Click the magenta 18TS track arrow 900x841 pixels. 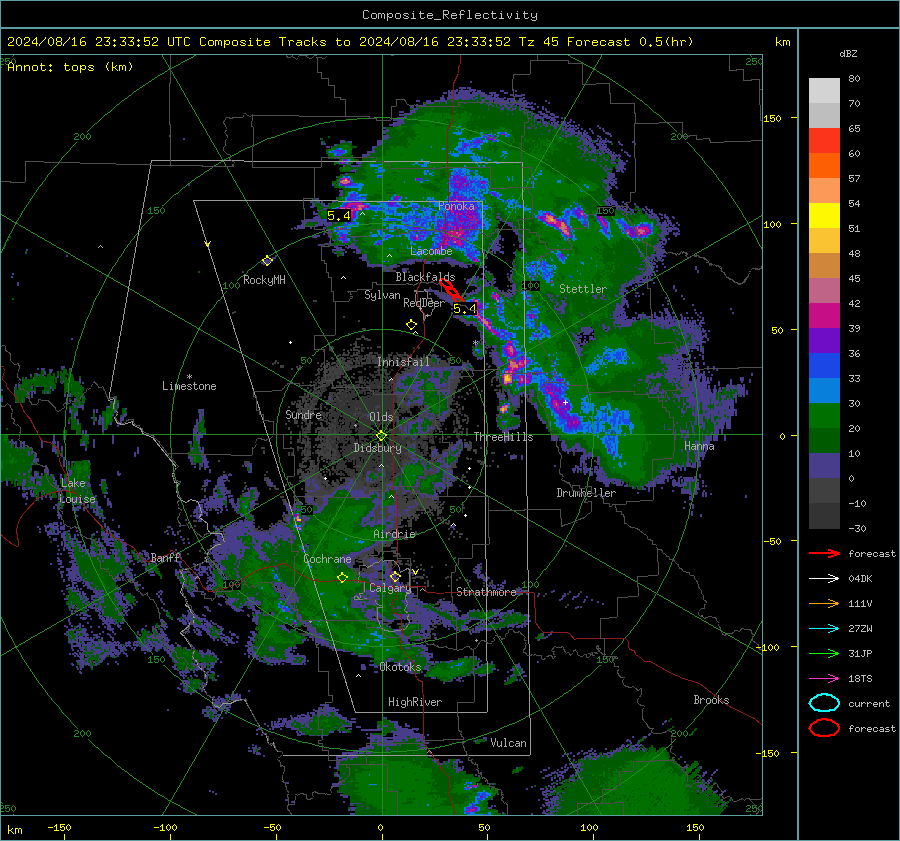(x=824, y=679)
